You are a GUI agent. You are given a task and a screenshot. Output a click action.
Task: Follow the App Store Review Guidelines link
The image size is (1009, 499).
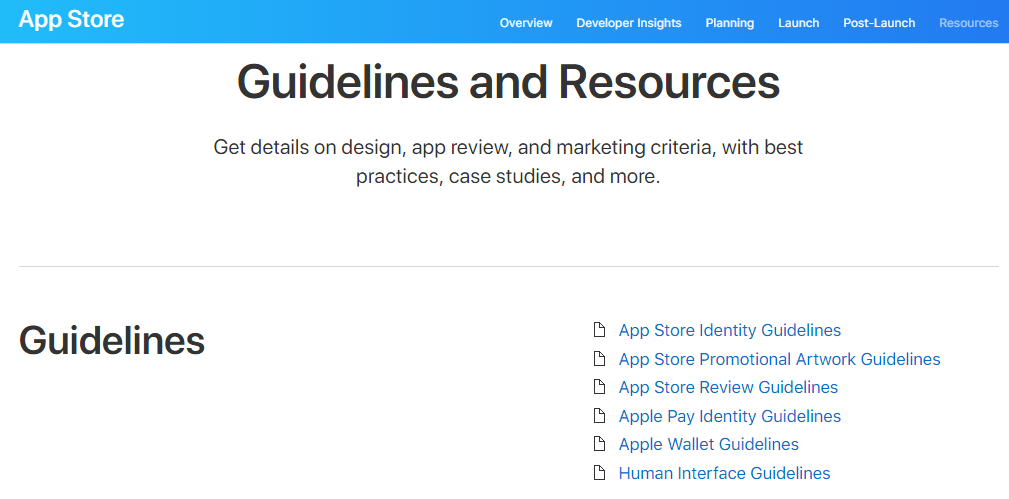pos(728,387)
